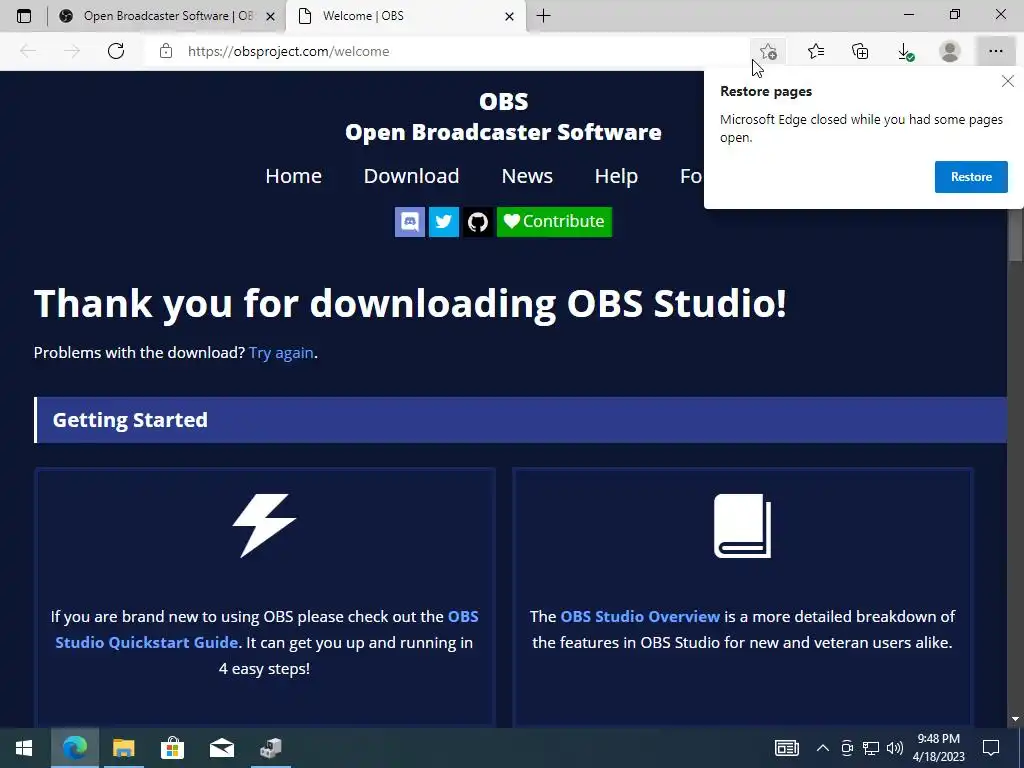Open the OBS Discord link icon

click(x=410, y=222)
